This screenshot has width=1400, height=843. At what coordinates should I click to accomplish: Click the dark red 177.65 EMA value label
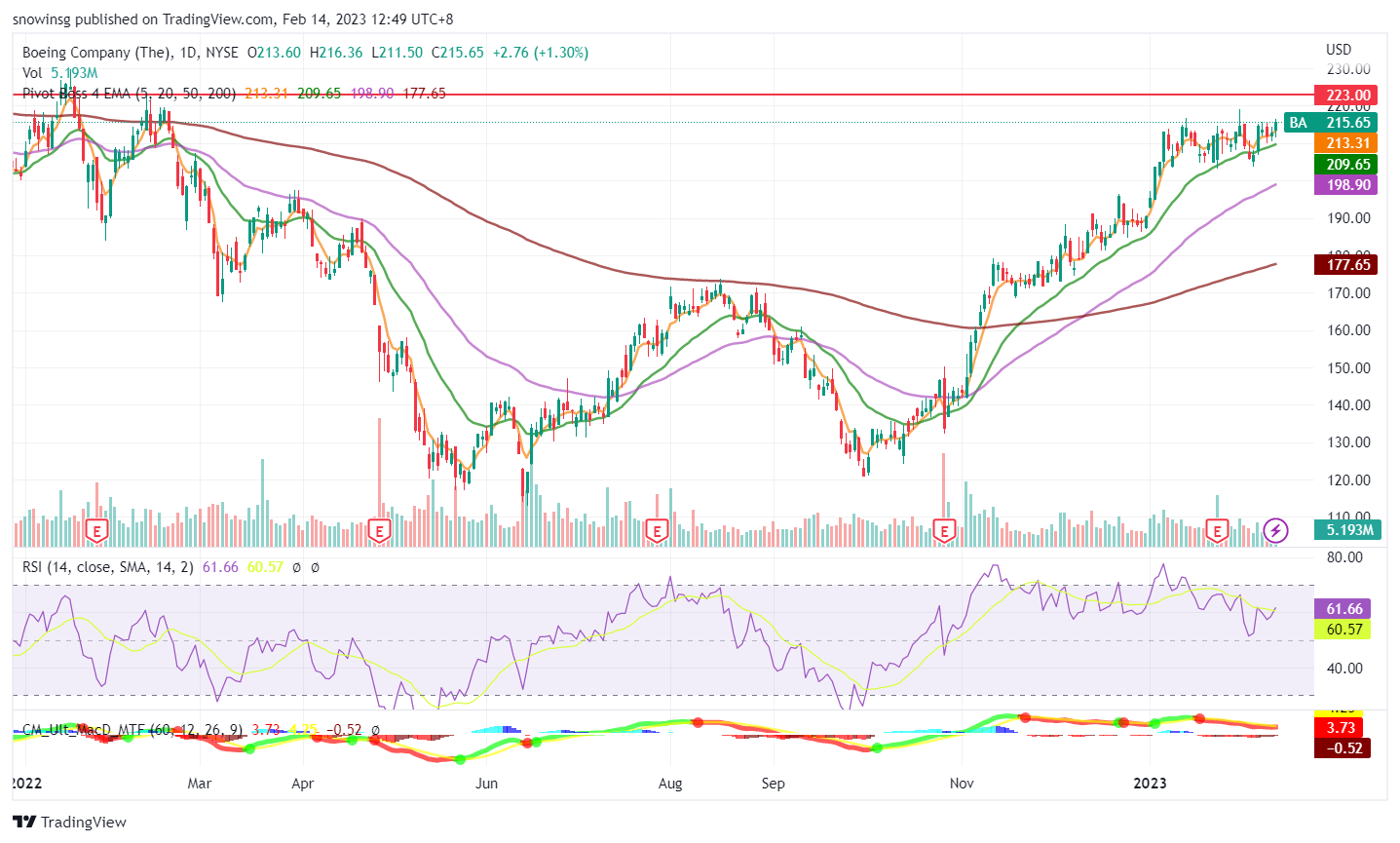click(x=1348, y=264)
